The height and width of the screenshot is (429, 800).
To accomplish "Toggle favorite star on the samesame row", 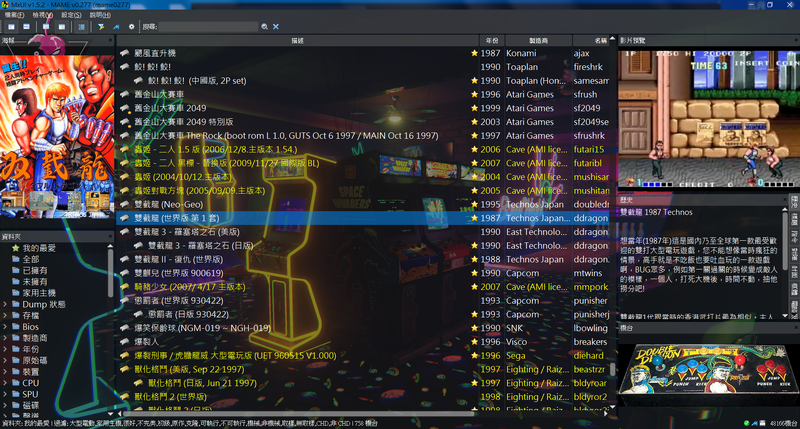I will point(474,81).
